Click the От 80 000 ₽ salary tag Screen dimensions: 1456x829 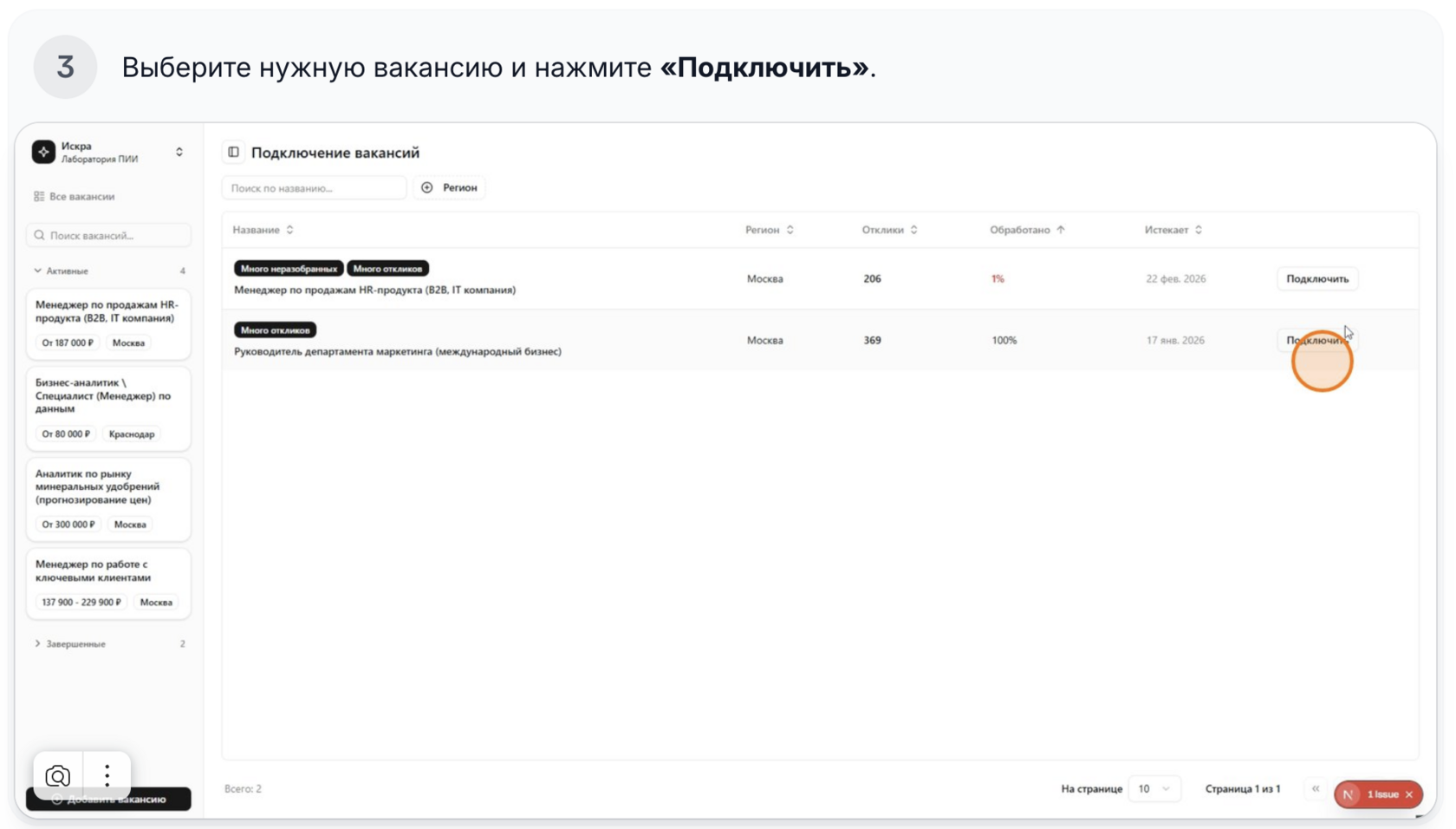(66, 434)
